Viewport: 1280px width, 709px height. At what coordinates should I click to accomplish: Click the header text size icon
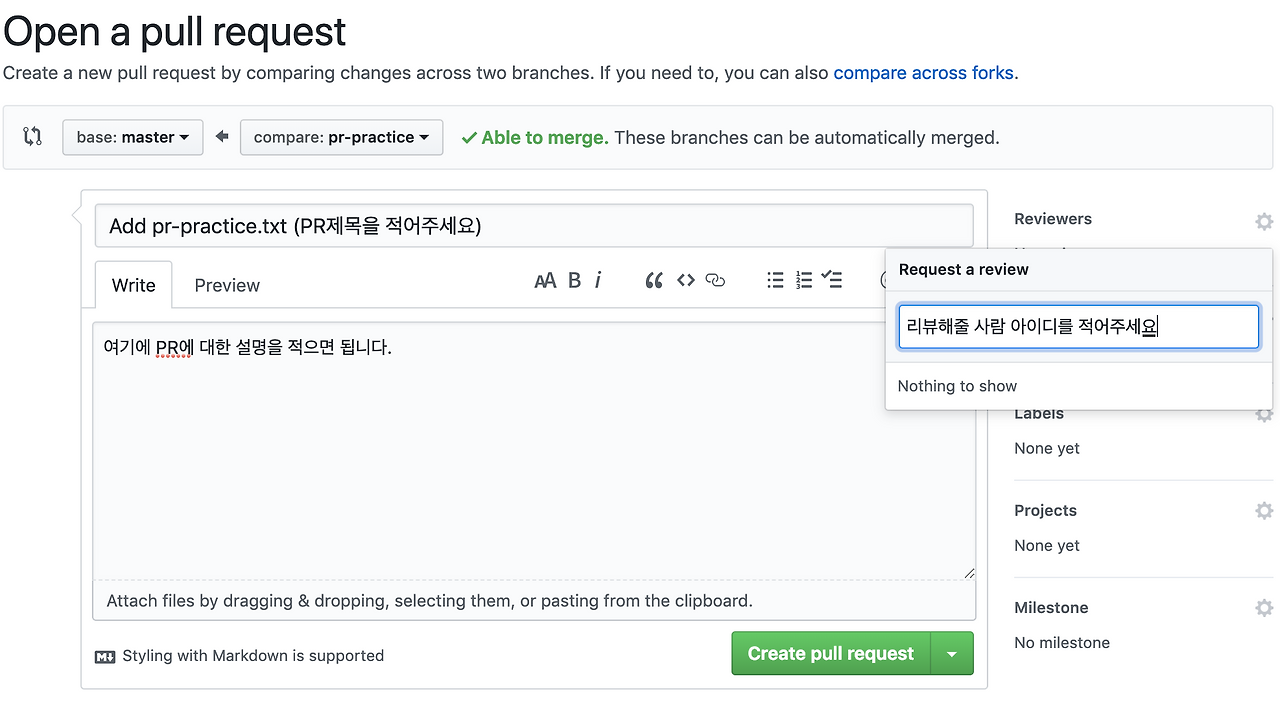coord(545,281)
